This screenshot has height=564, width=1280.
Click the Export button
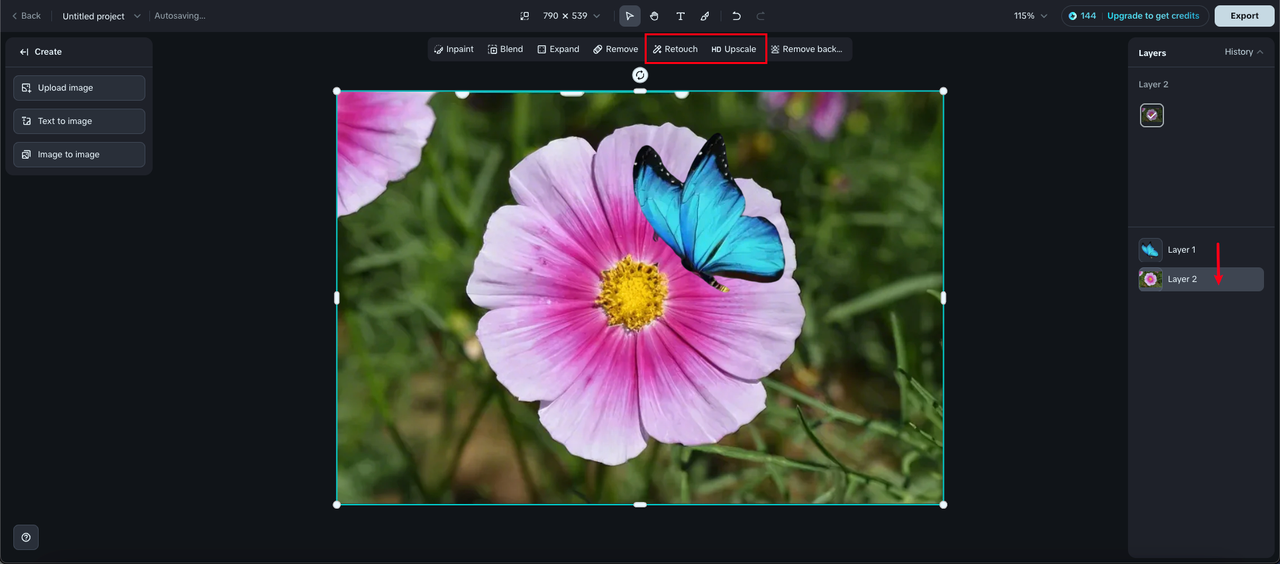click(1244, 16)
